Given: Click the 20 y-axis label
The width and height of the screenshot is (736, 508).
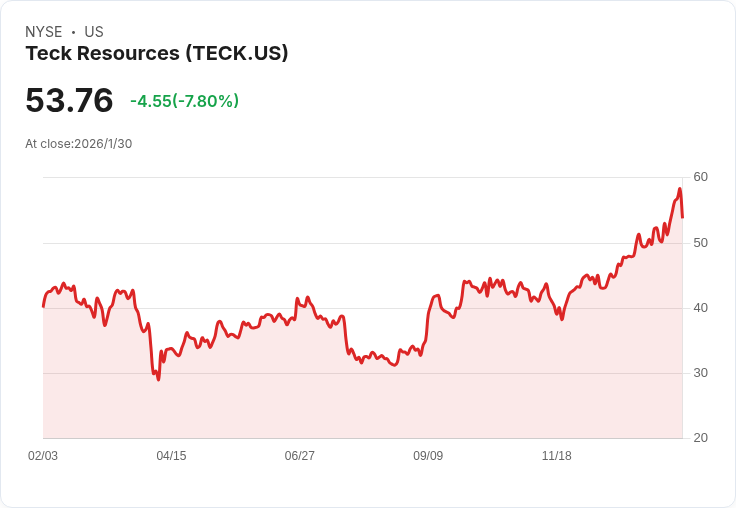Looking at the screenshot, I should click(x=700, y=437).
